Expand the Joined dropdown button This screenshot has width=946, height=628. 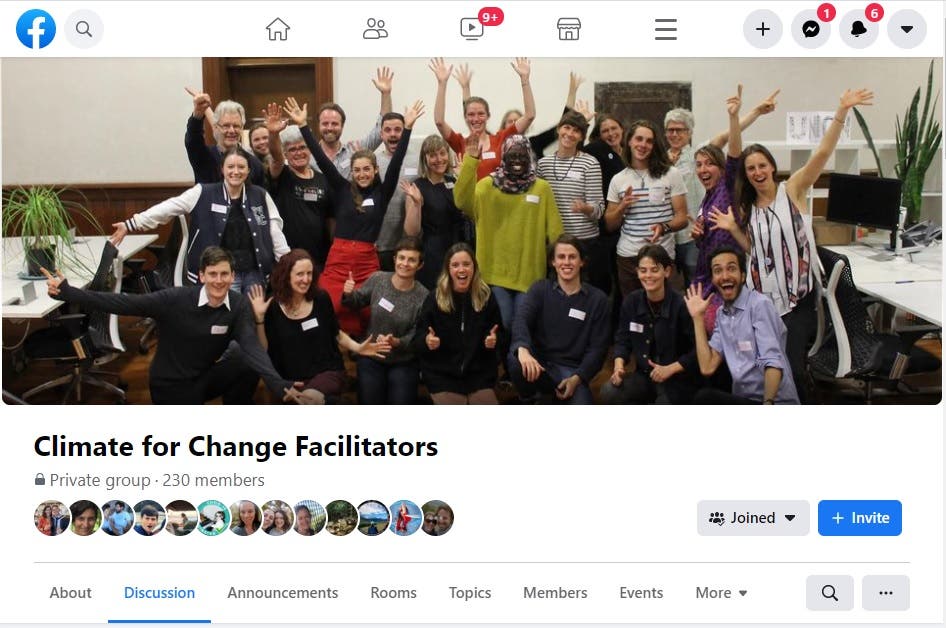pos(753,518)
